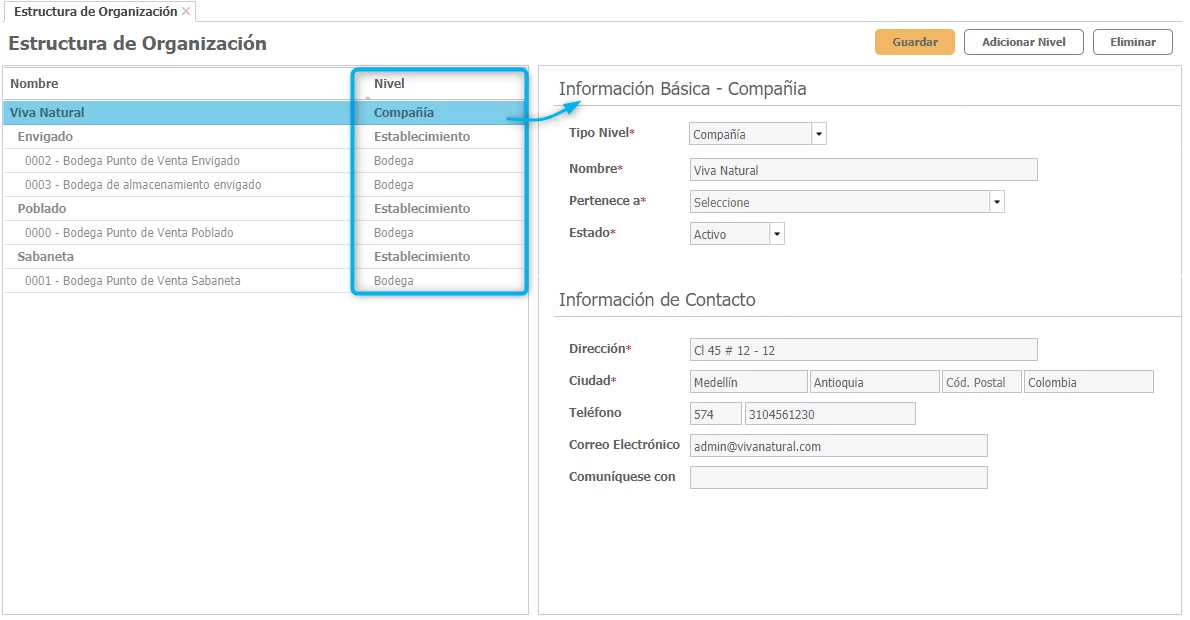Viewport: 1190px width, 620px height.
Task: Select the Envigado establishment row
Action: tap(45, 137)
